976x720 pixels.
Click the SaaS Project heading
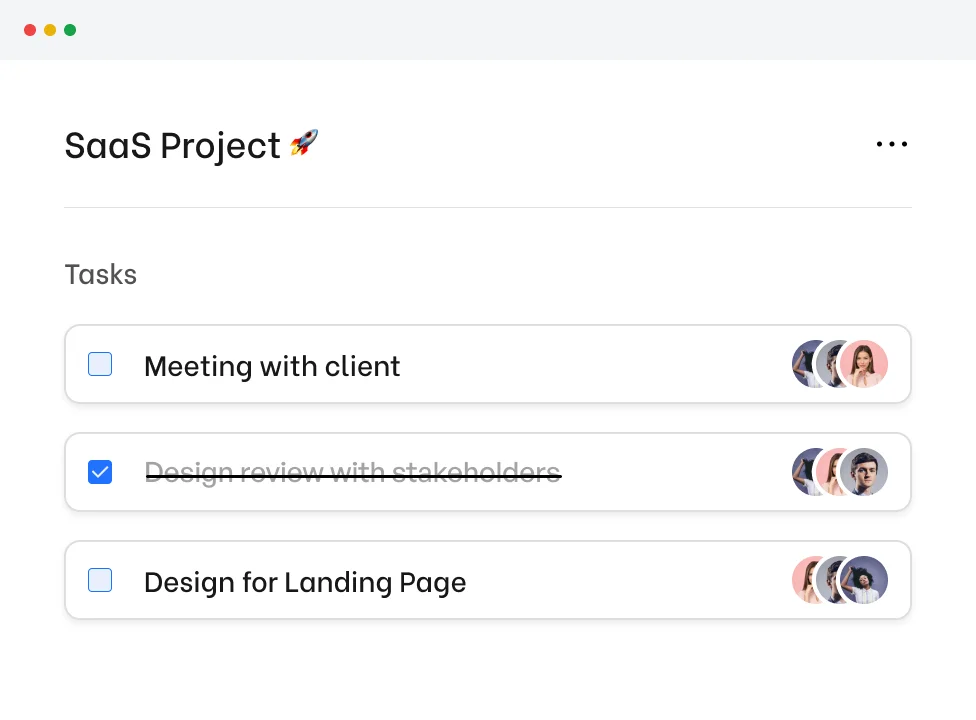172,146
